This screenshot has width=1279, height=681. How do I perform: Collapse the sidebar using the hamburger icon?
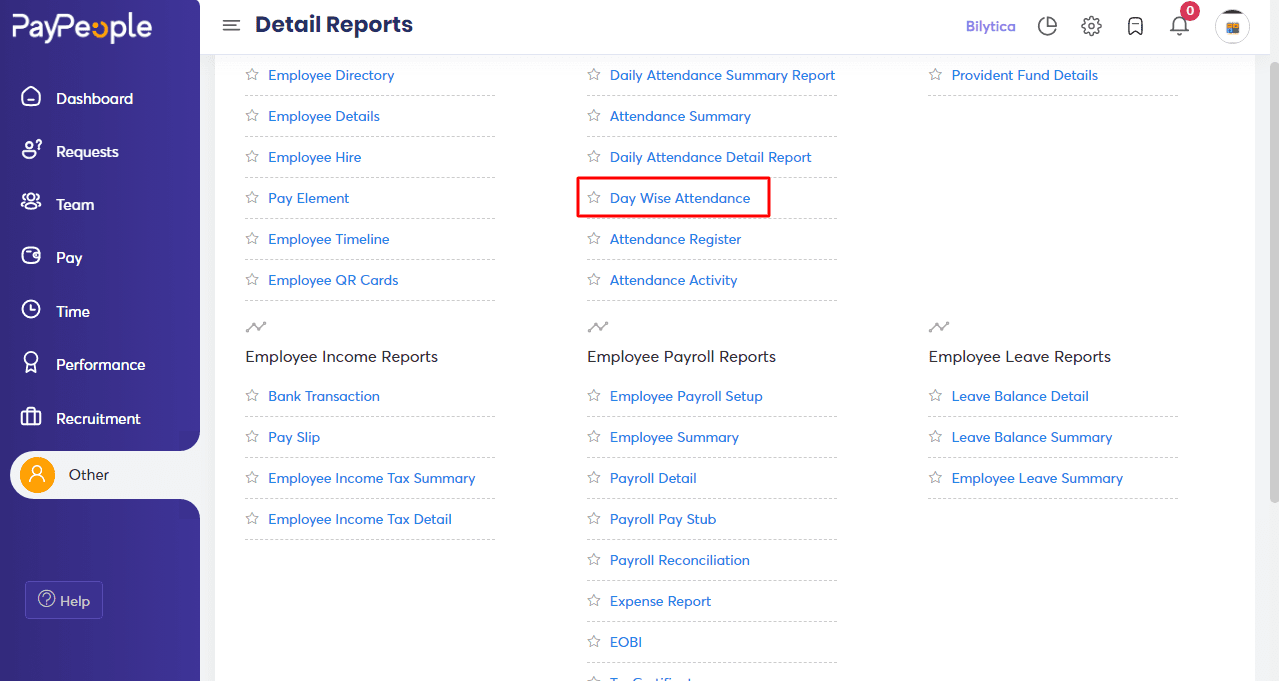tap(231, 25)
